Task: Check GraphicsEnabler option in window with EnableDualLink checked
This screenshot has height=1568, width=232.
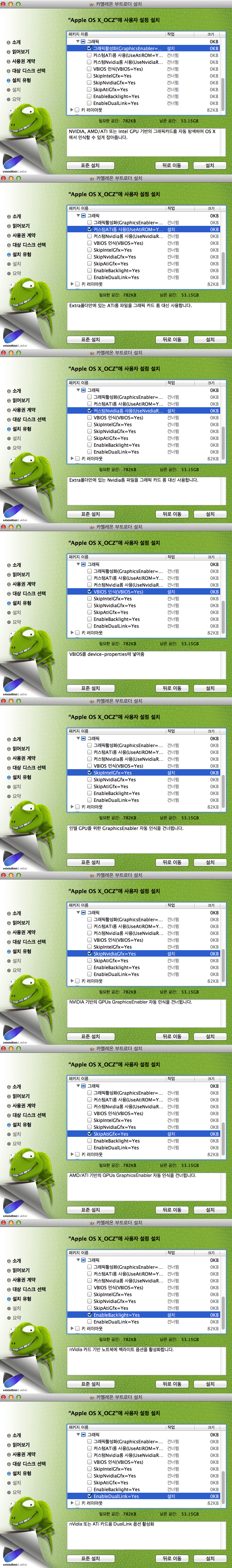Action: point(89,1441)
